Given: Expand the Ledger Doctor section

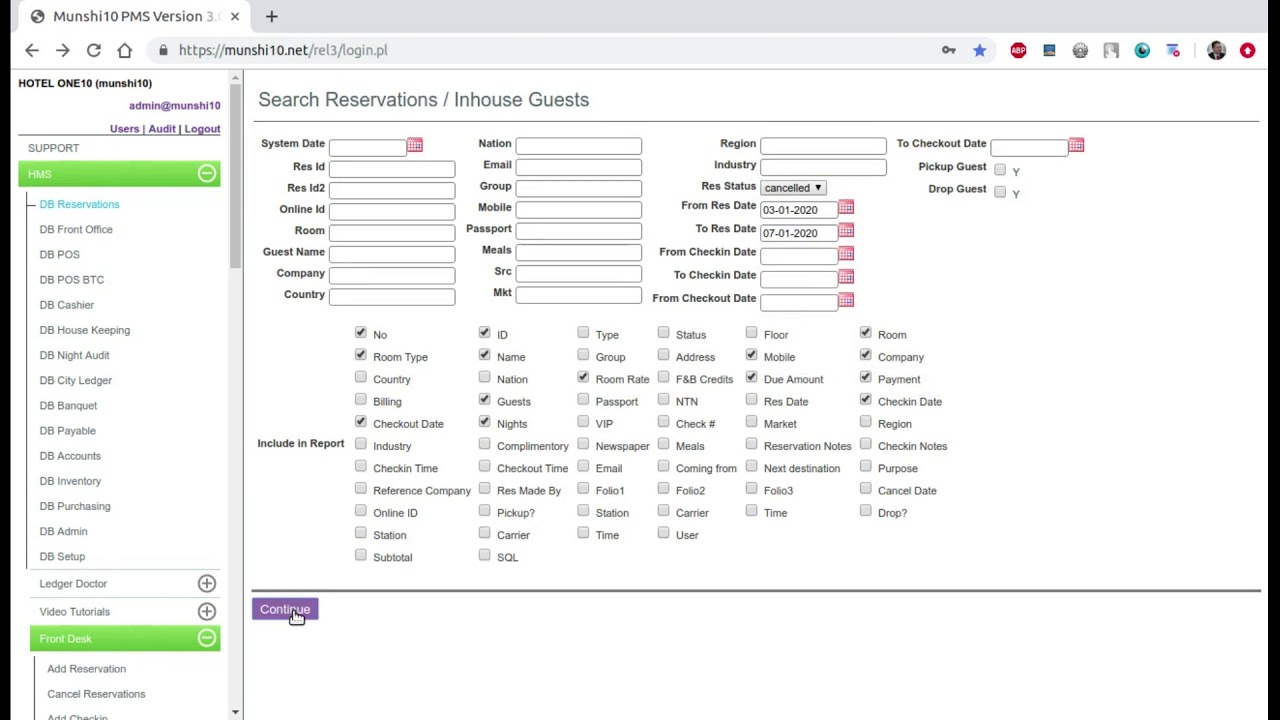Looking at the screenshot, I should [x=206, y=583].
